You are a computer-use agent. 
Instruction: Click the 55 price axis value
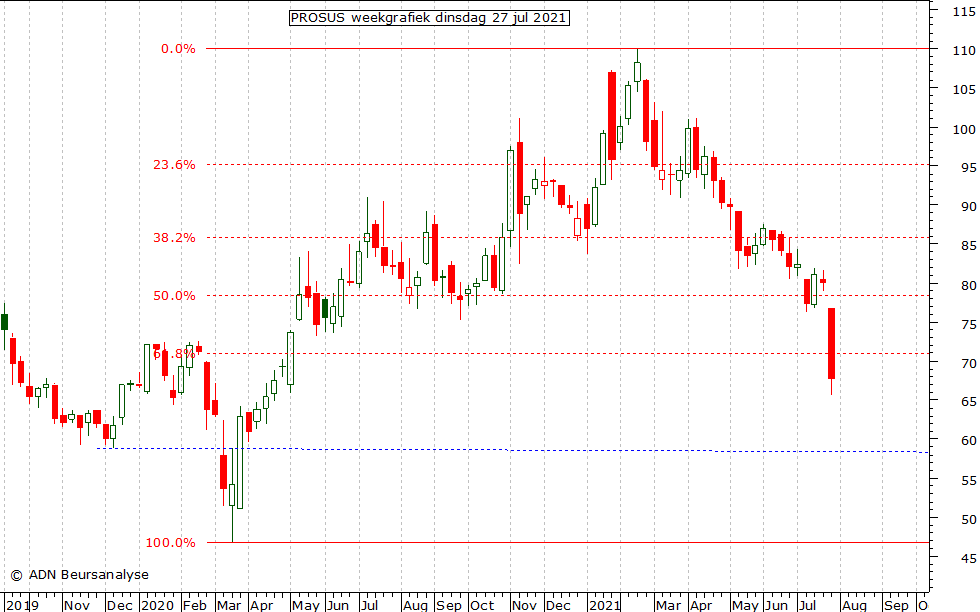(x=968, y=480)
